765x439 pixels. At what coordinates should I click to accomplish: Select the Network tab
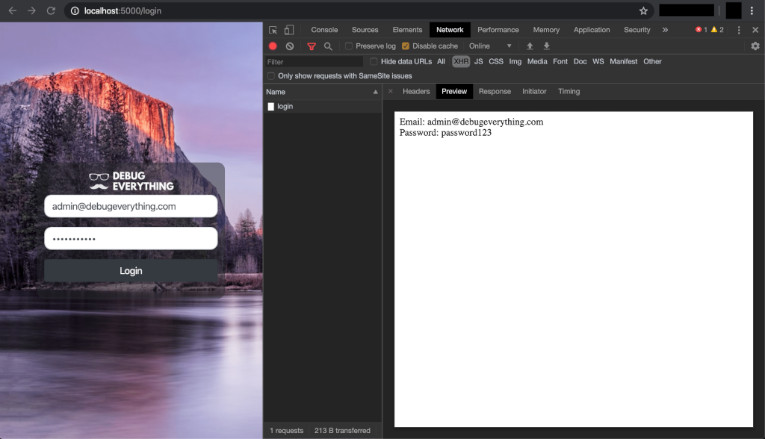(450, 30)
